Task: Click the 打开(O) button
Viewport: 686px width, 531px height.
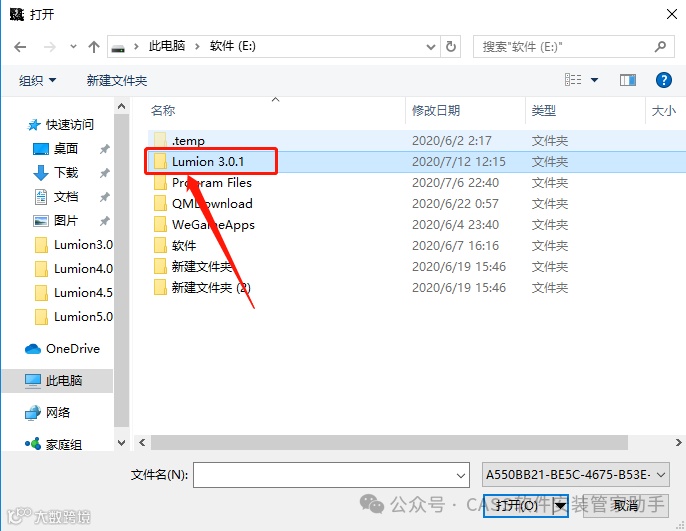Action: [x=517, y=506]
